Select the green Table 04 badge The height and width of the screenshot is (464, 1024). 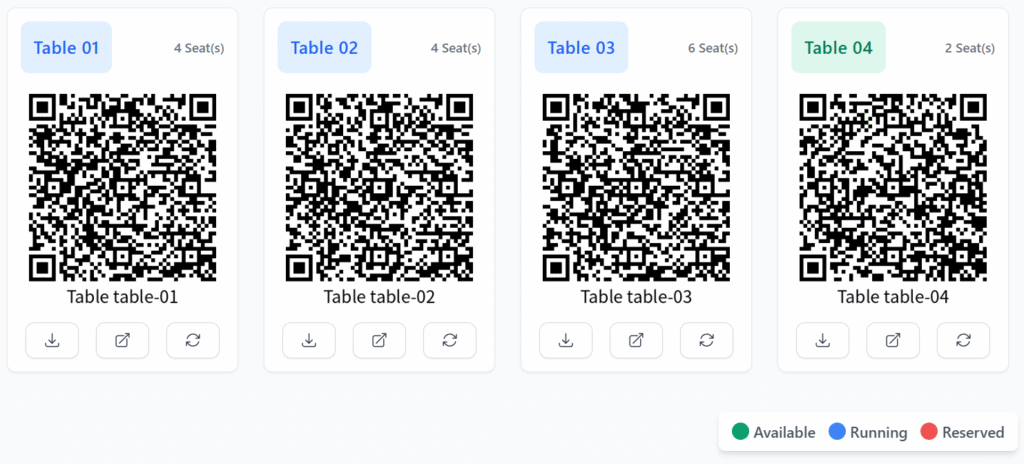(x=839, y=48)
